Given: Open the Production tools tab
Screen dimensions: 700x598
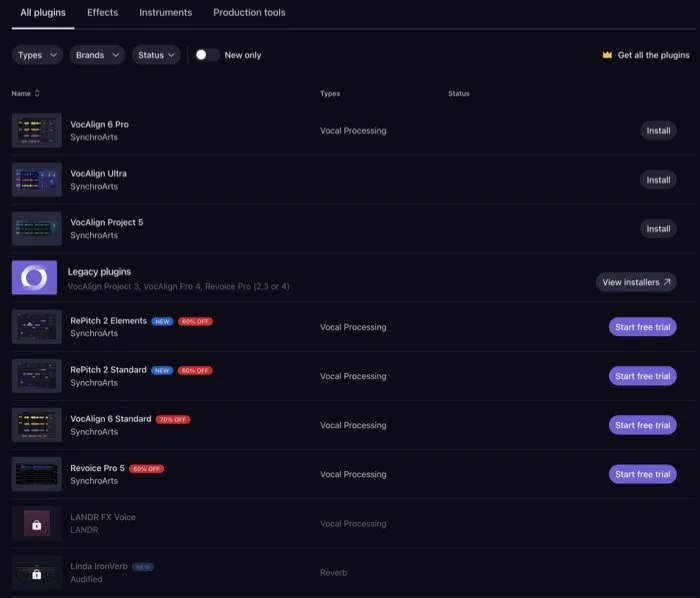Looking at the screenshot, I should coord(249,12).
